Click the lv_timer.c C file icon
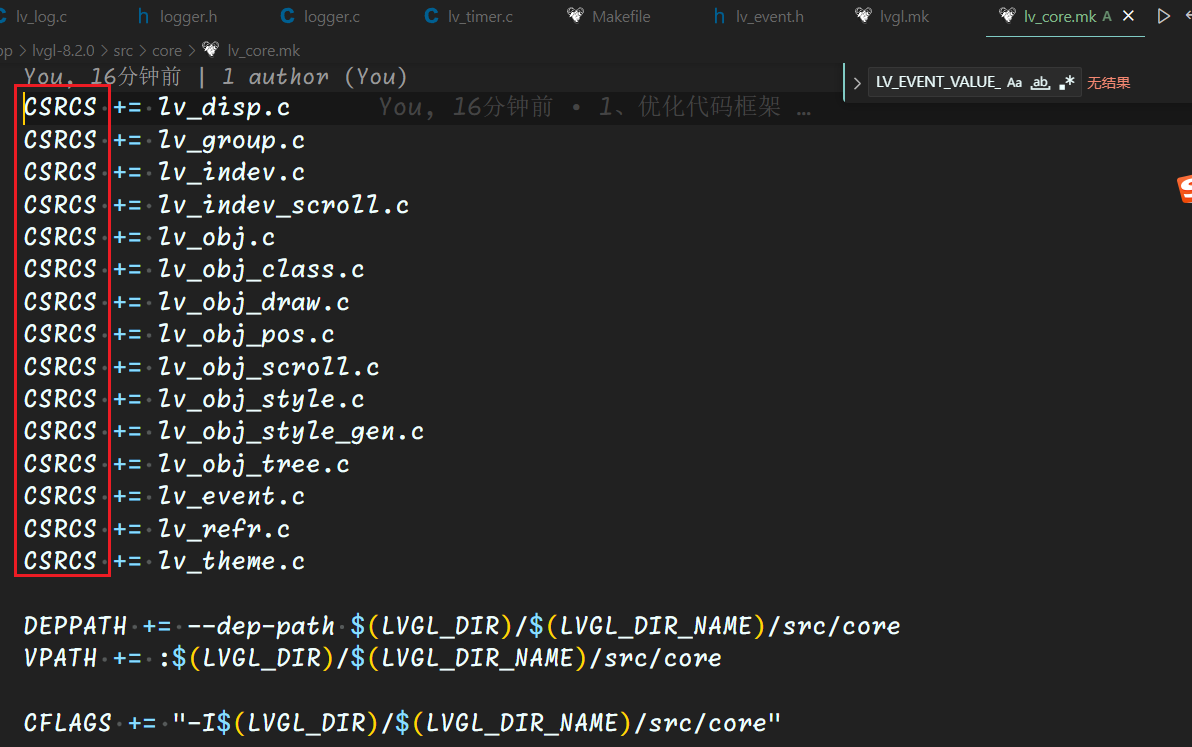 [431, 16]
